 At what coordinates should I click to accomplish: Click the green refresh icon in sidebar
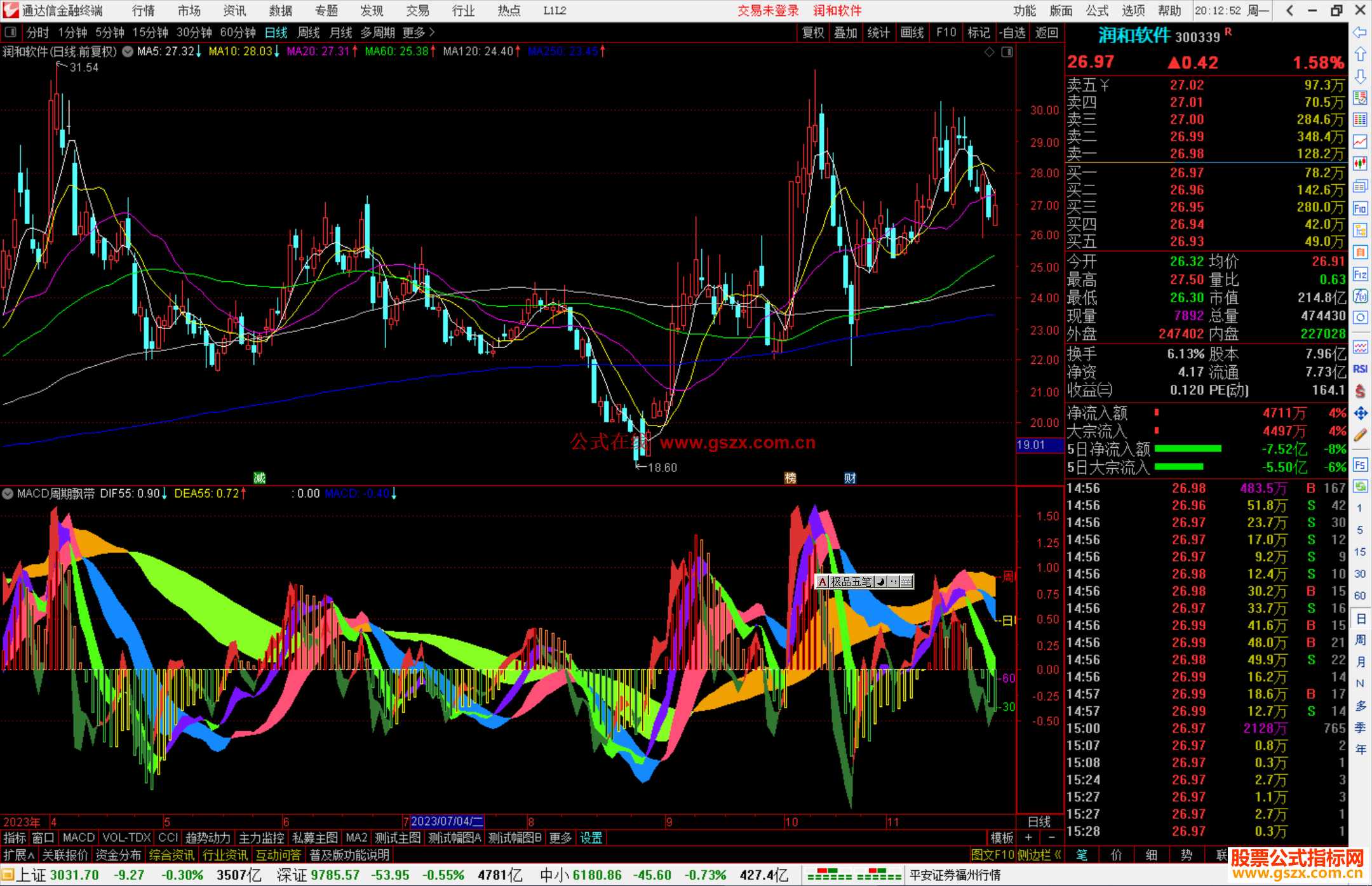click(1360, 487)
